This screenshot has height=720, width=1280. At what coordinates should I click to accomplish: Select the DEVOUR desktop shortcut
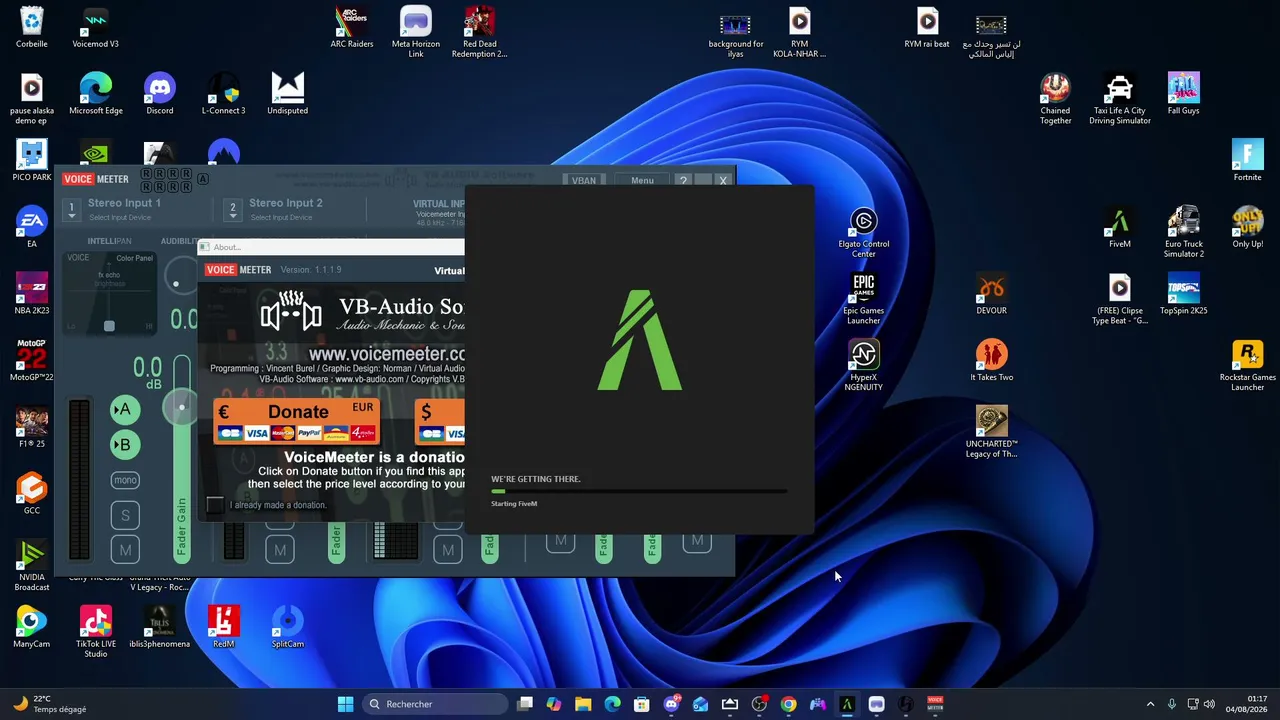[x=991, y=294]
